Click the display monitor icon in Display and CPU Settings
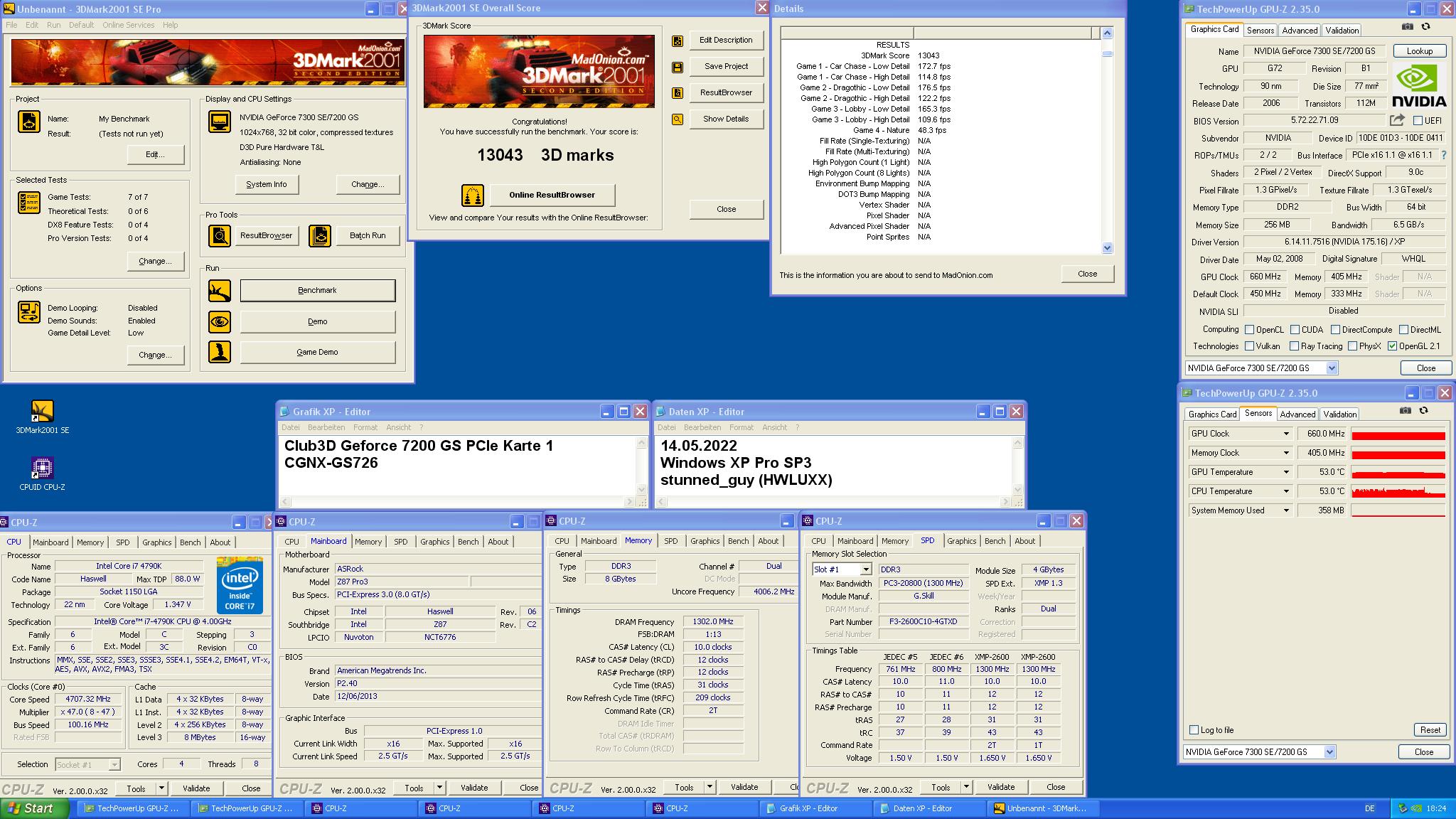The height and width of the screenshot is (819, 1456). (x=220, y=122)
